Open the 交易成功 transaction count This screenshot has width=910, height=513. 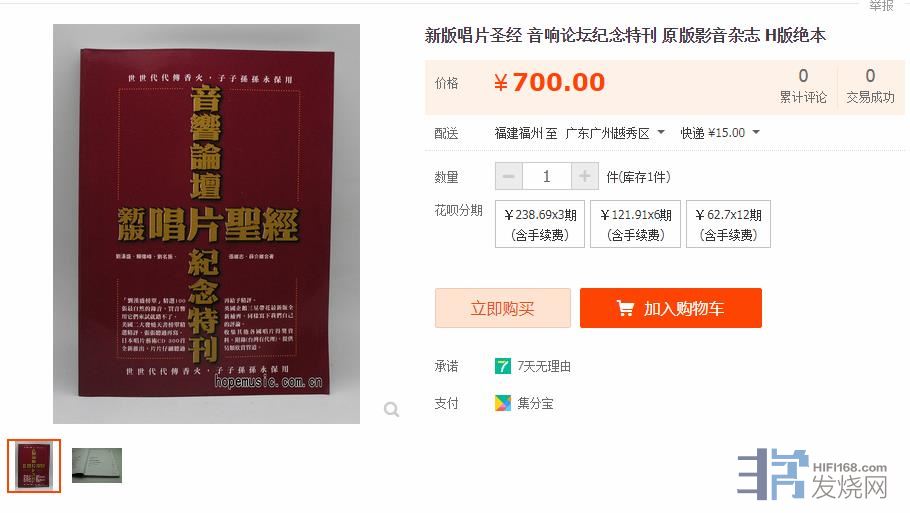(870, 86)
